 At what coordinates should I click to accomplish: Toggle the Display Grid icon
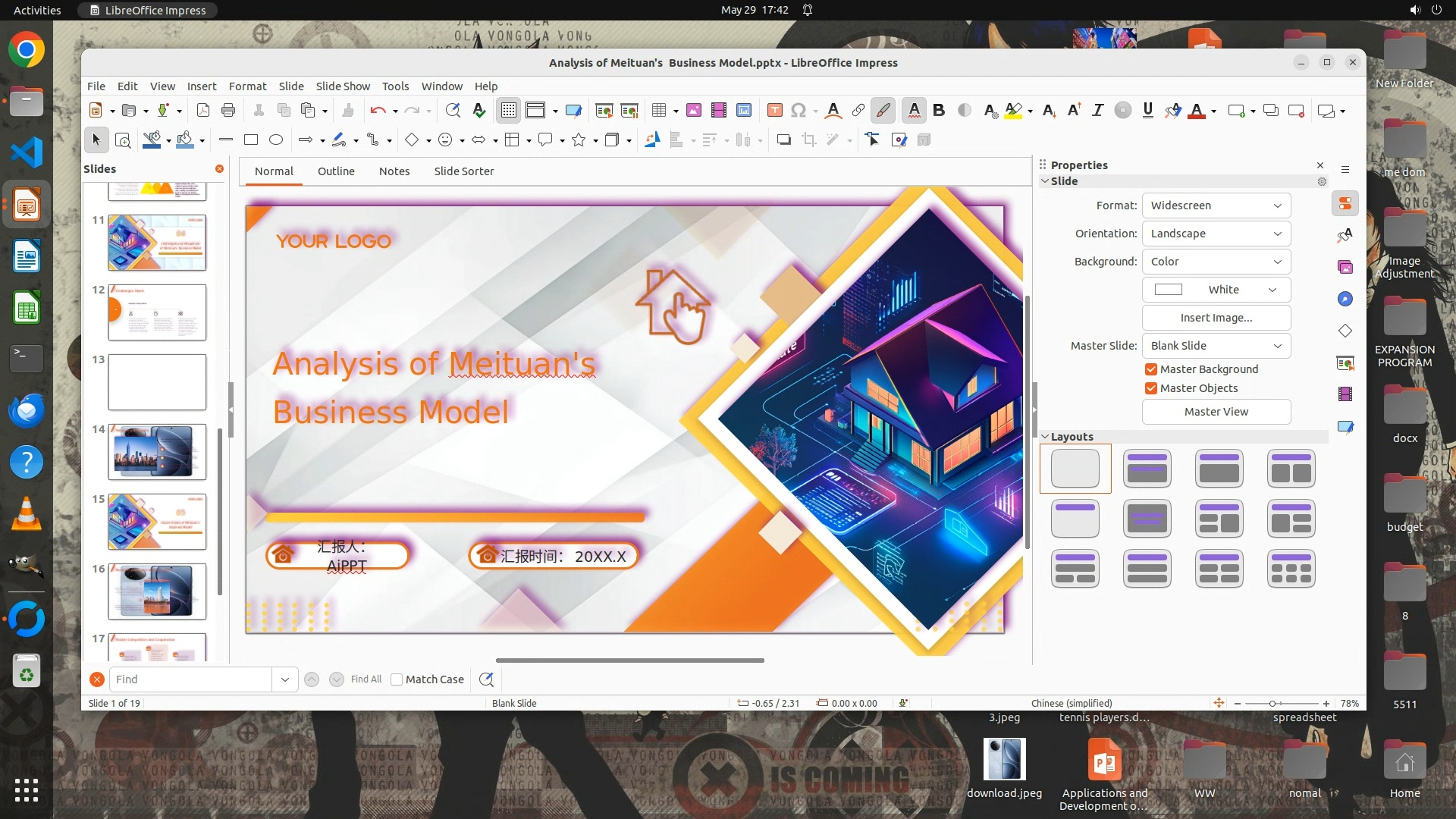508,111
